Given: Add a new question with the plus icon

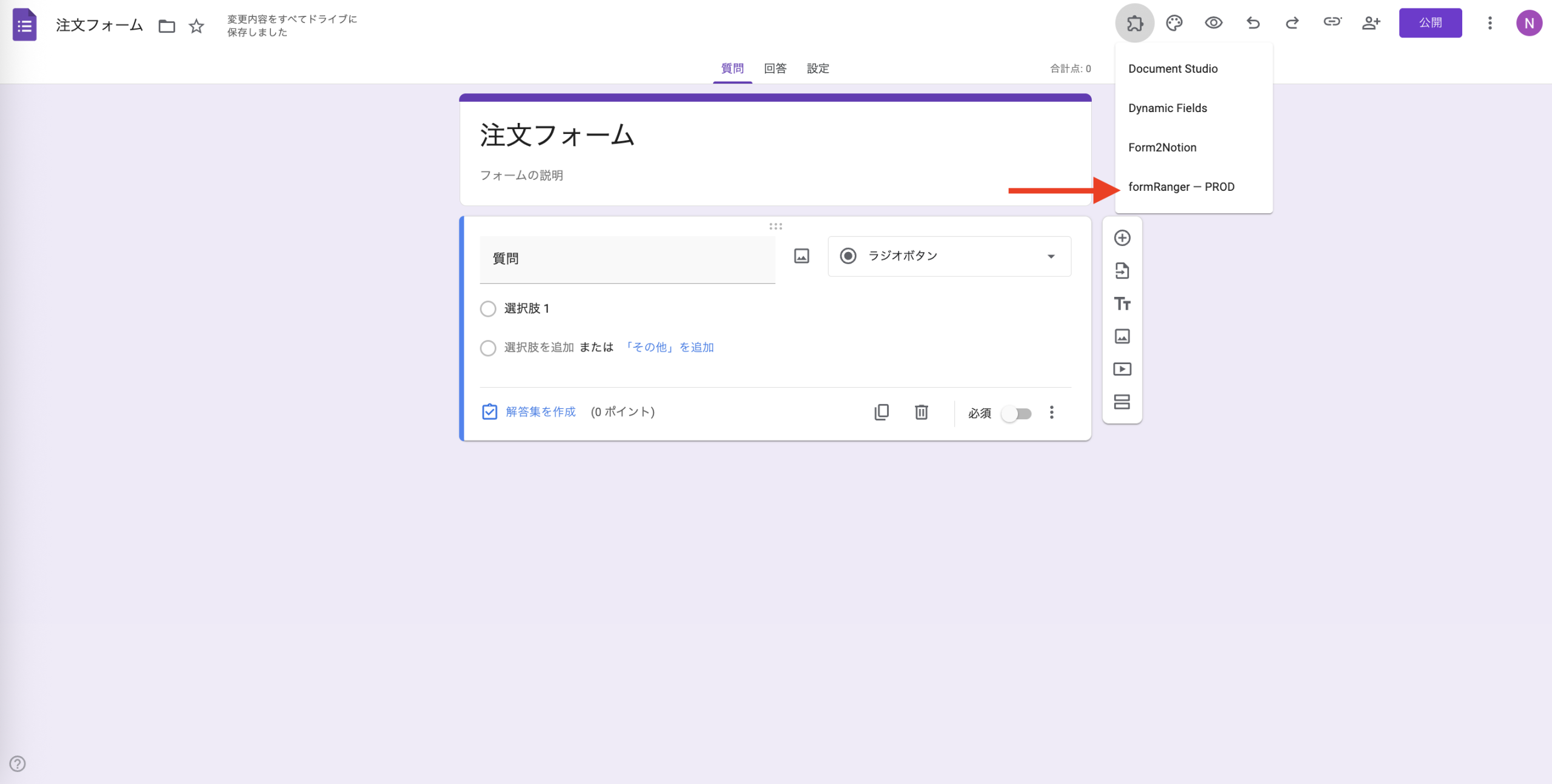Looking at the screenshot, I should 1122,238.
